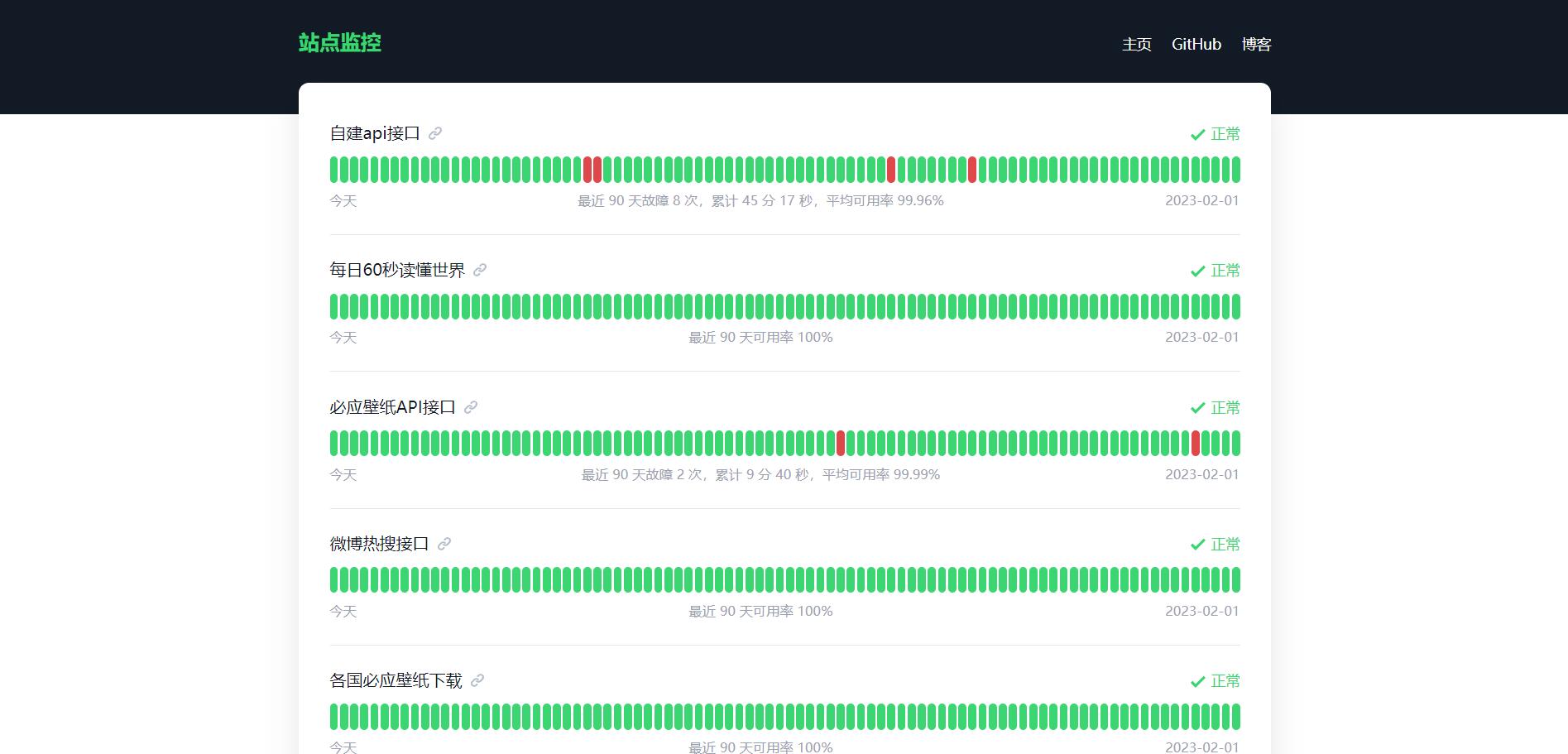Click green checkmark status for 自建api接口
This screenshot has width=1568, height=754.
pyautogui.click(x=1197, y=134)
